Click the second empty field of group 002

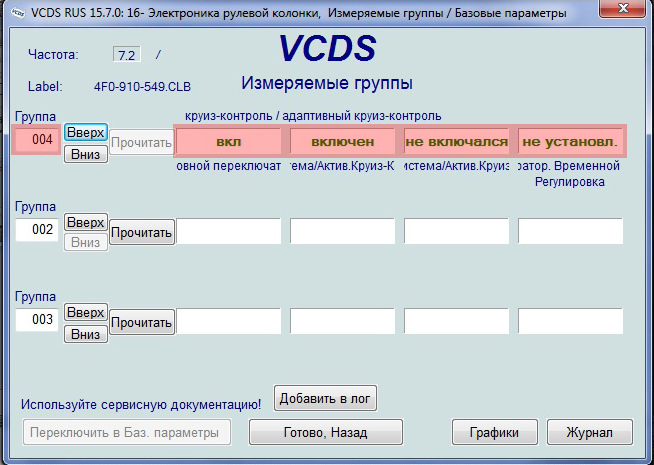point(342,231)
